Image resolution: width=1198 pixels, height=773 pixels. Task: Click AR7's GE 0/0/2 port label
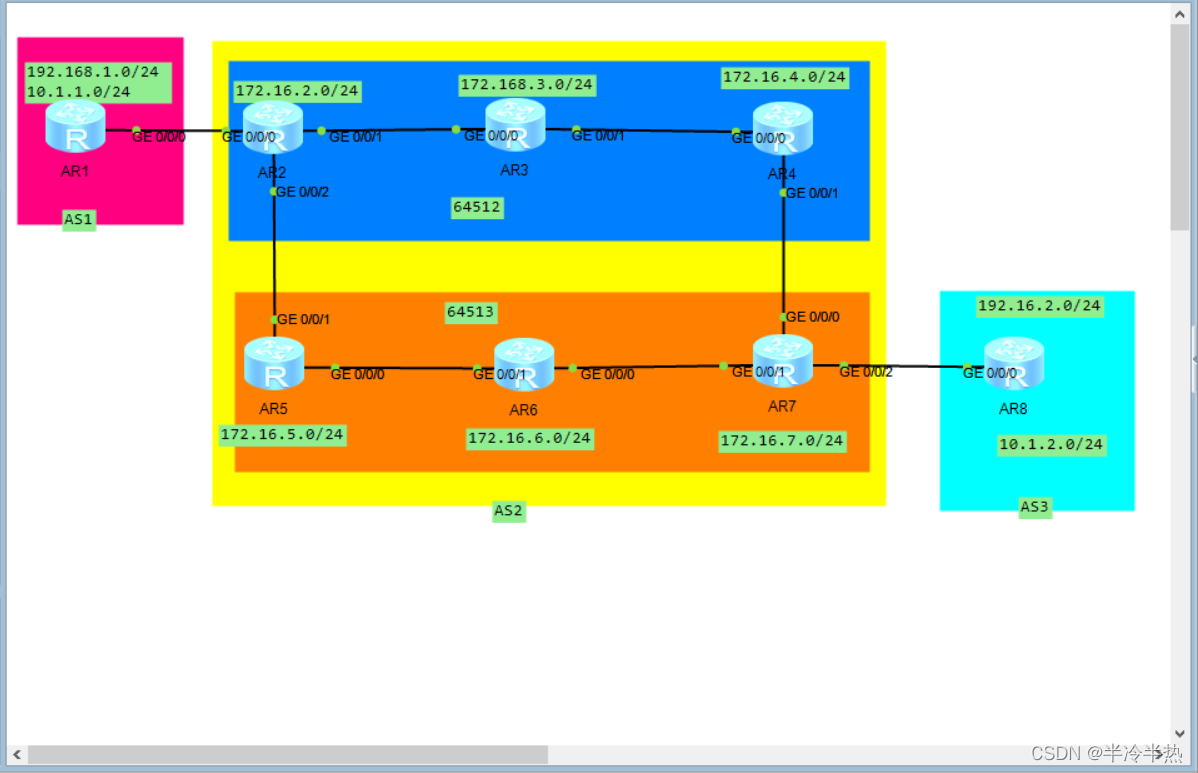point(866,372)
